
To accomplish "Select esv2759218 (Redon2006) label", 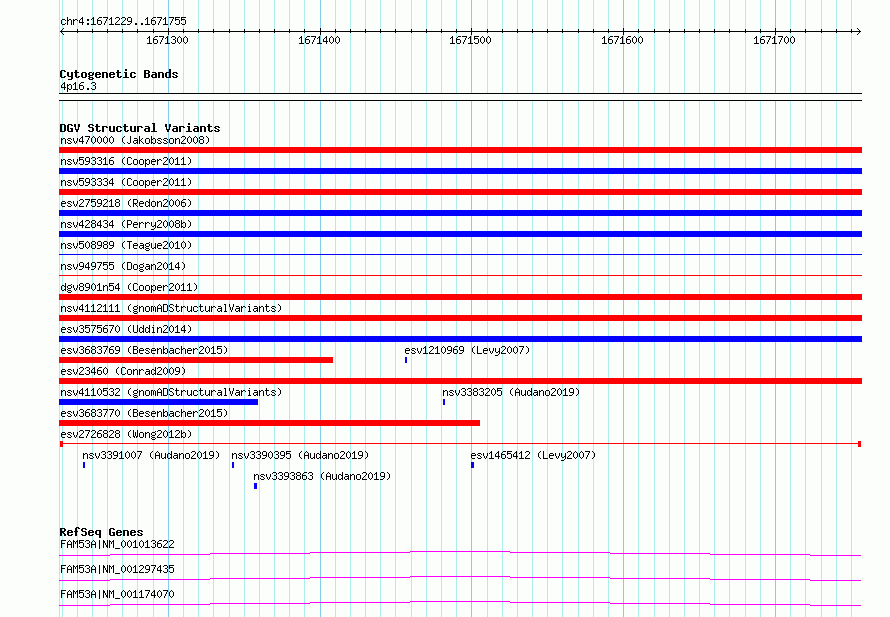I will 126,203.
